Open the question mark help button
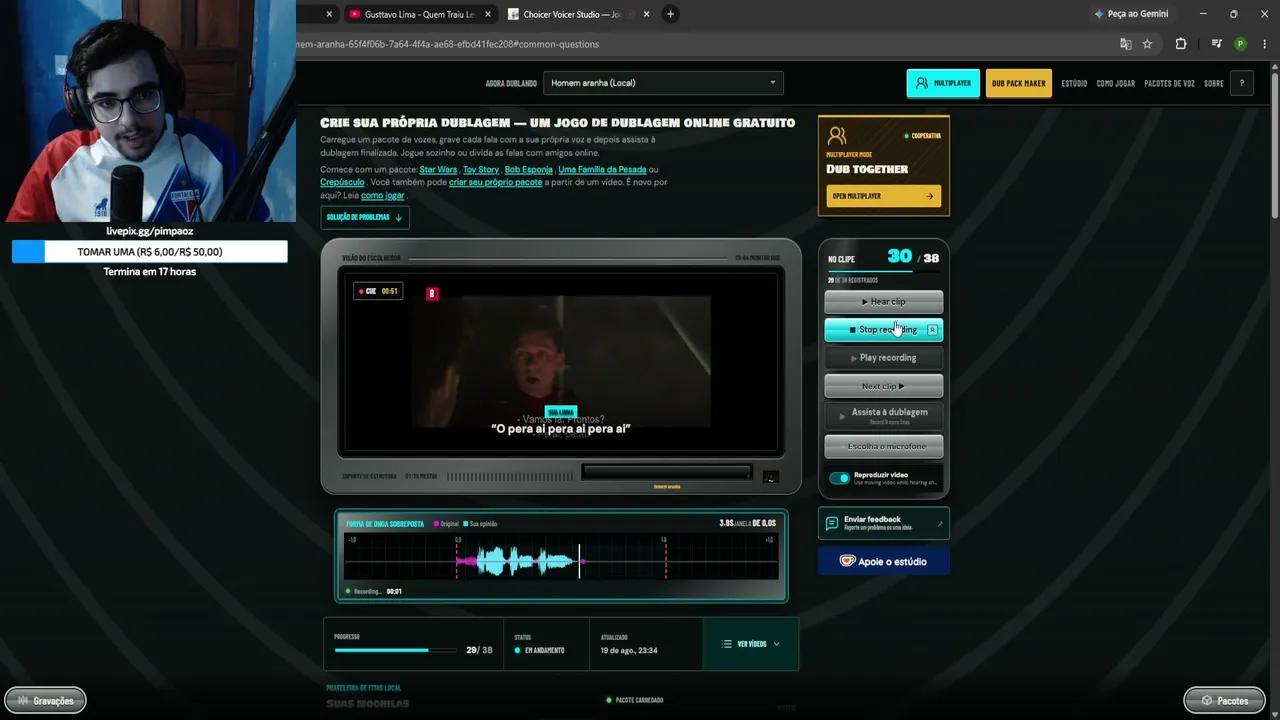 [1241, 83]
